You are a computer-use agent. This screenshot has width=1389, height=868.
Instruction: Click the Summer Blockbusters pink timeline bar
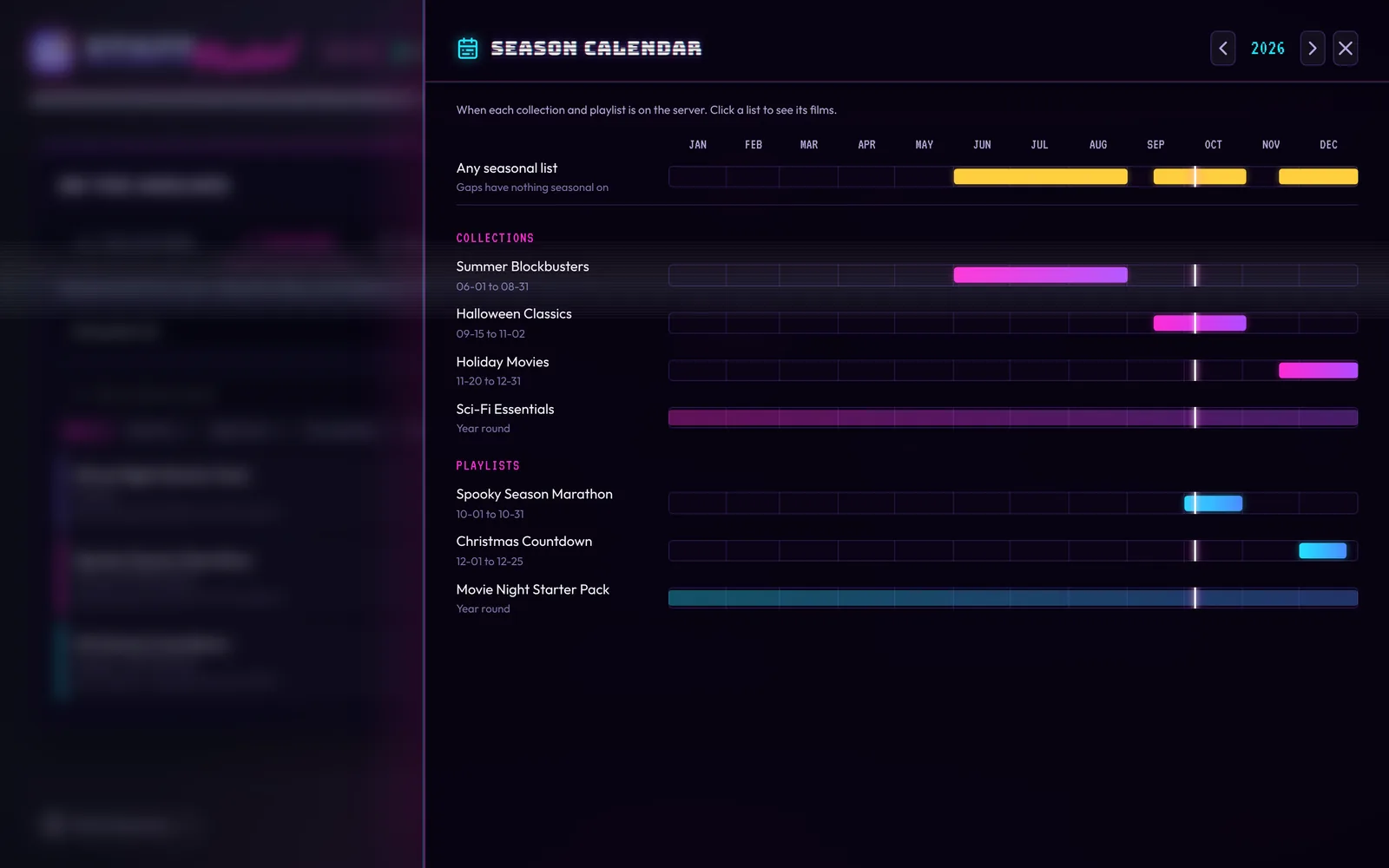pyautogui.click(x=1040, y=275)
